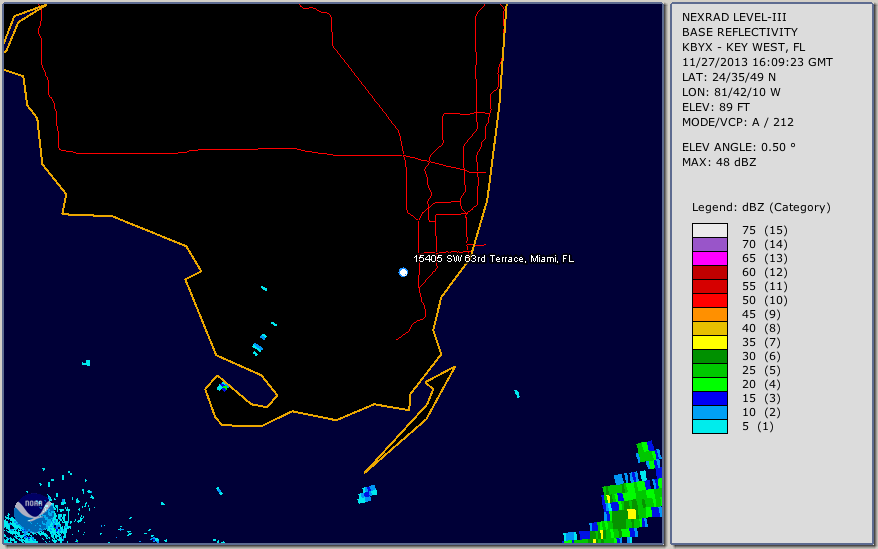
Task: Select the 15405 SW 63rd Terrace address label
Action: (x=493, y=259)
